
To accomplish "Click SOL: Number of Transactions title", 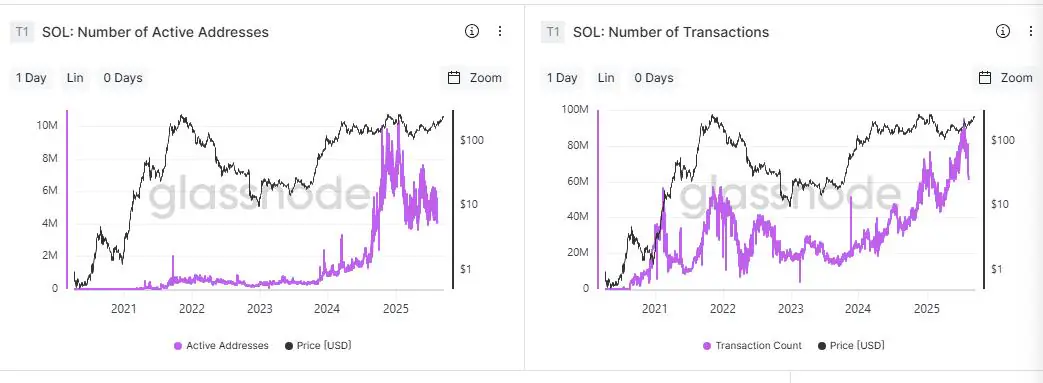I will point(671,32).
